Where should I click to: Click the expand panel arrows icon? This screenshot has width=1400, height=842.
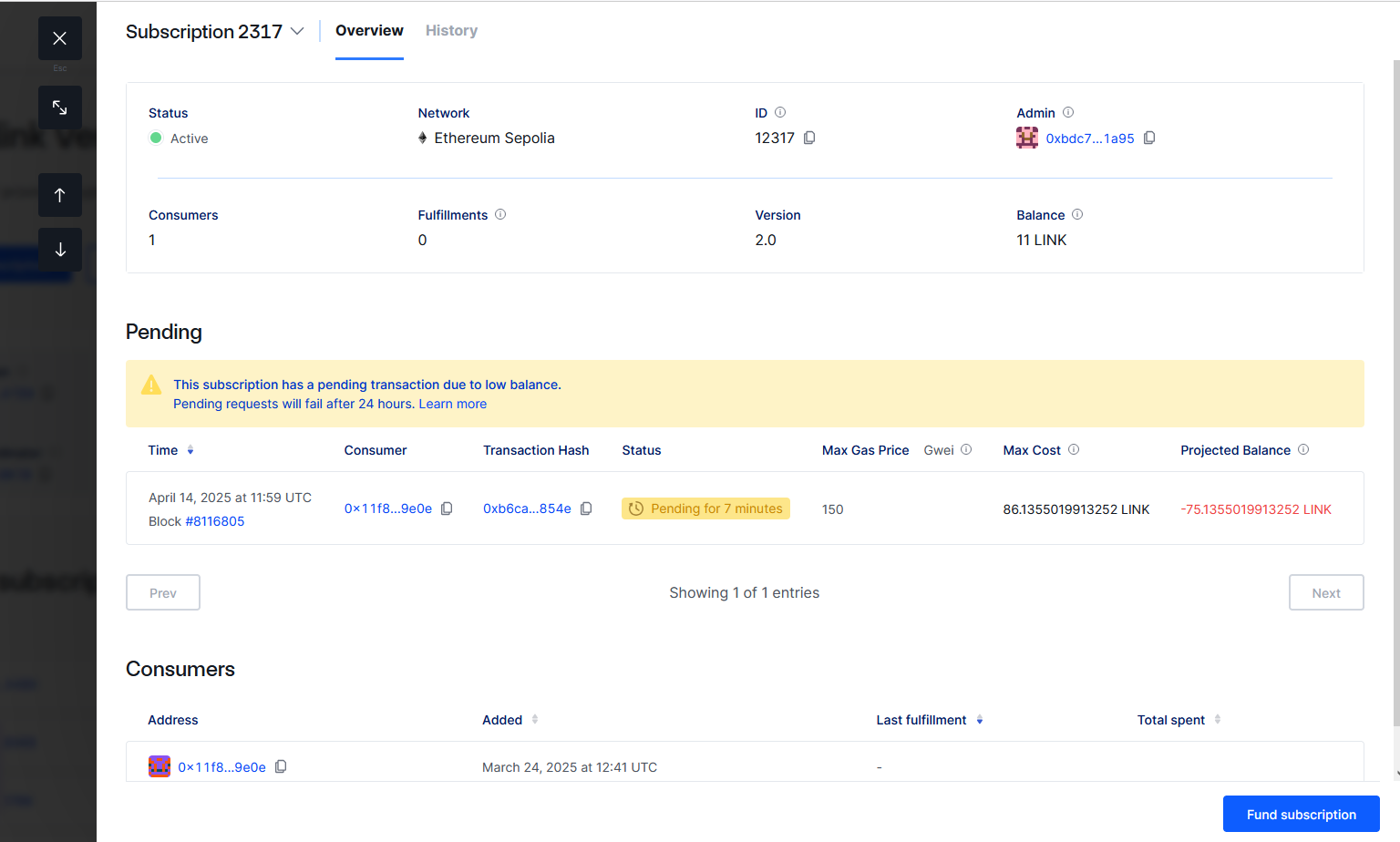pos(60,108)
